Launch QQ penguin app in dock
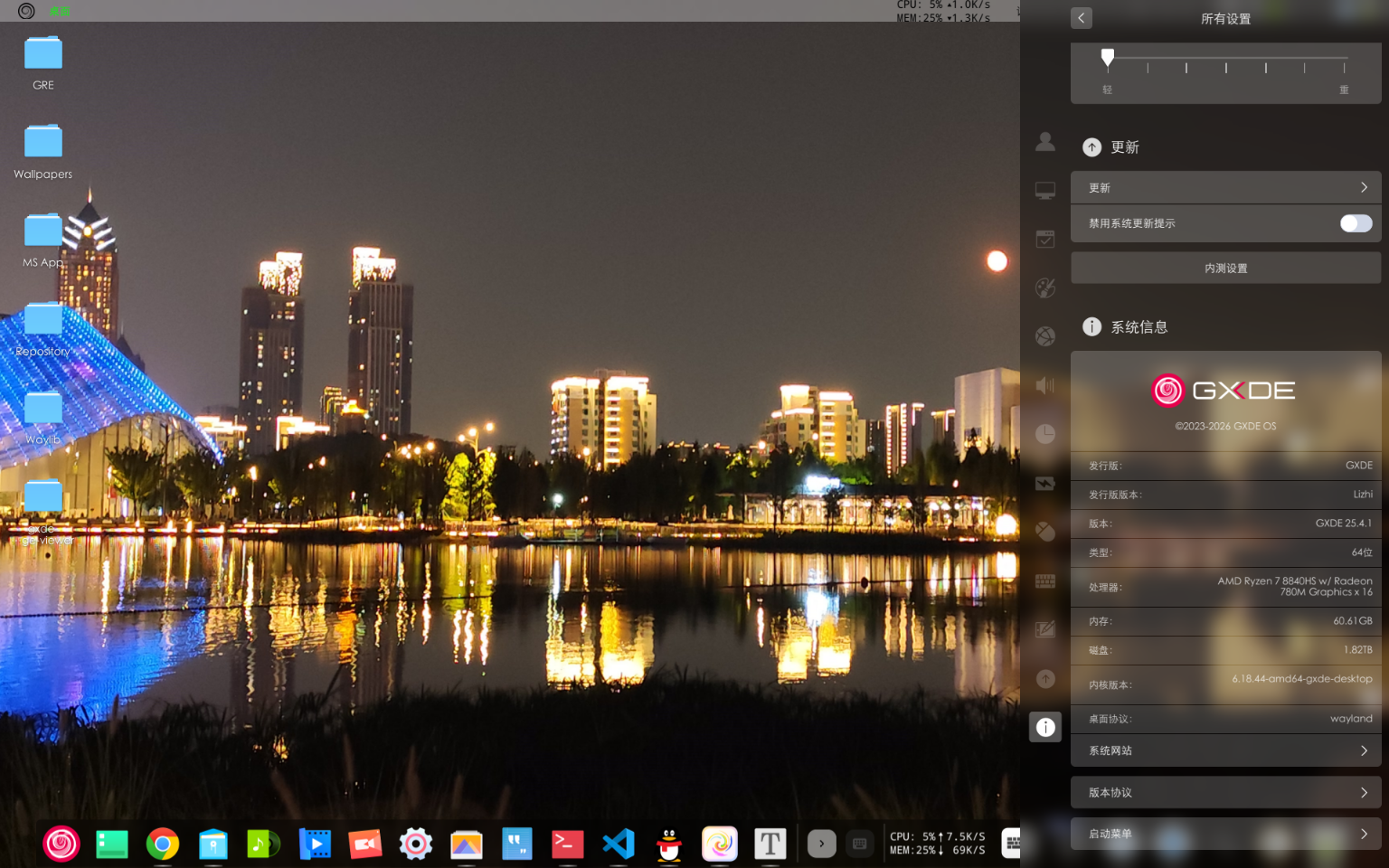The height and width of the screenshot is (868, 1389). point(669,844)
